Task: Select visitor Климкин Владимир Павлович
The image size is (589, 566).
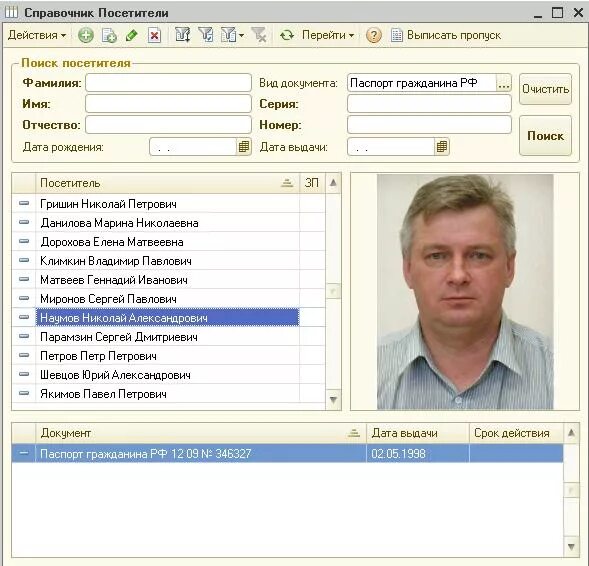Action: pos(168,261)
